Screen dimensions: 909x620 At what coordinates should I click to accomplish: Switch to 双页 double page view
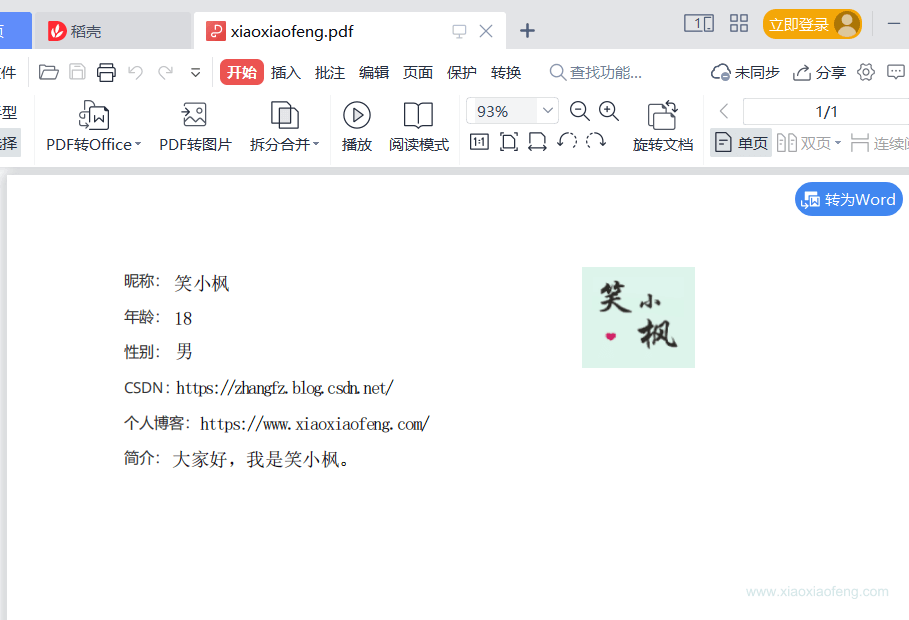click(x=809, y=143)
